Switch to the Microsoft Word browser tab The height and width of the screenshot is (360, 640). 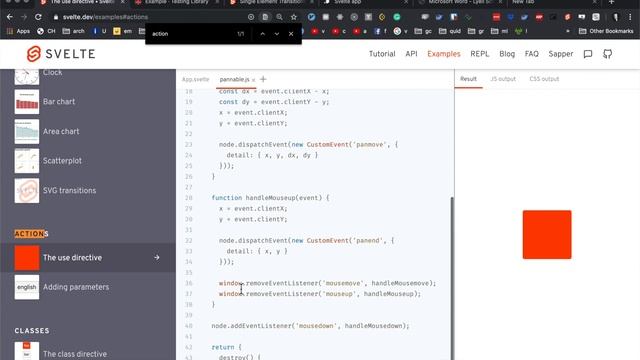pyautogui.click(x=460, y=2)
